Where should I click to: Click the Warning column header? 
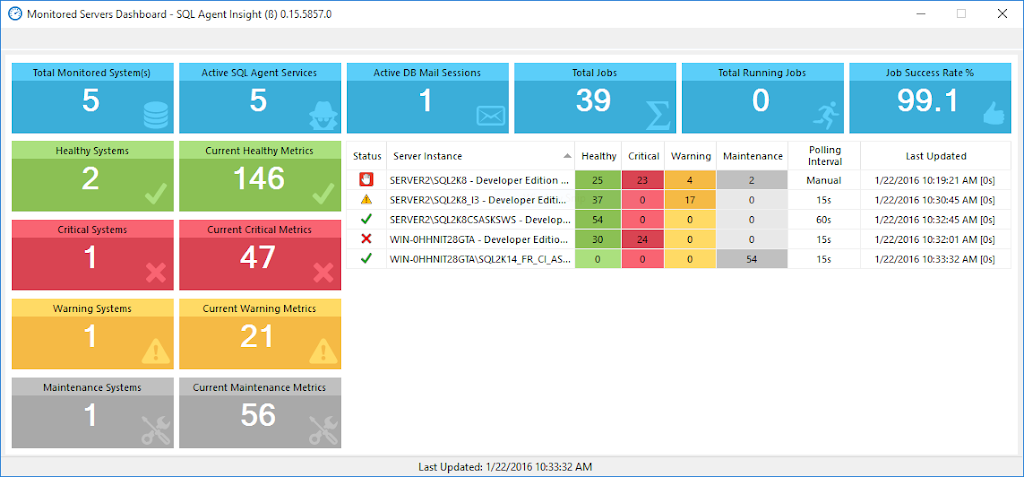point(691,156)
